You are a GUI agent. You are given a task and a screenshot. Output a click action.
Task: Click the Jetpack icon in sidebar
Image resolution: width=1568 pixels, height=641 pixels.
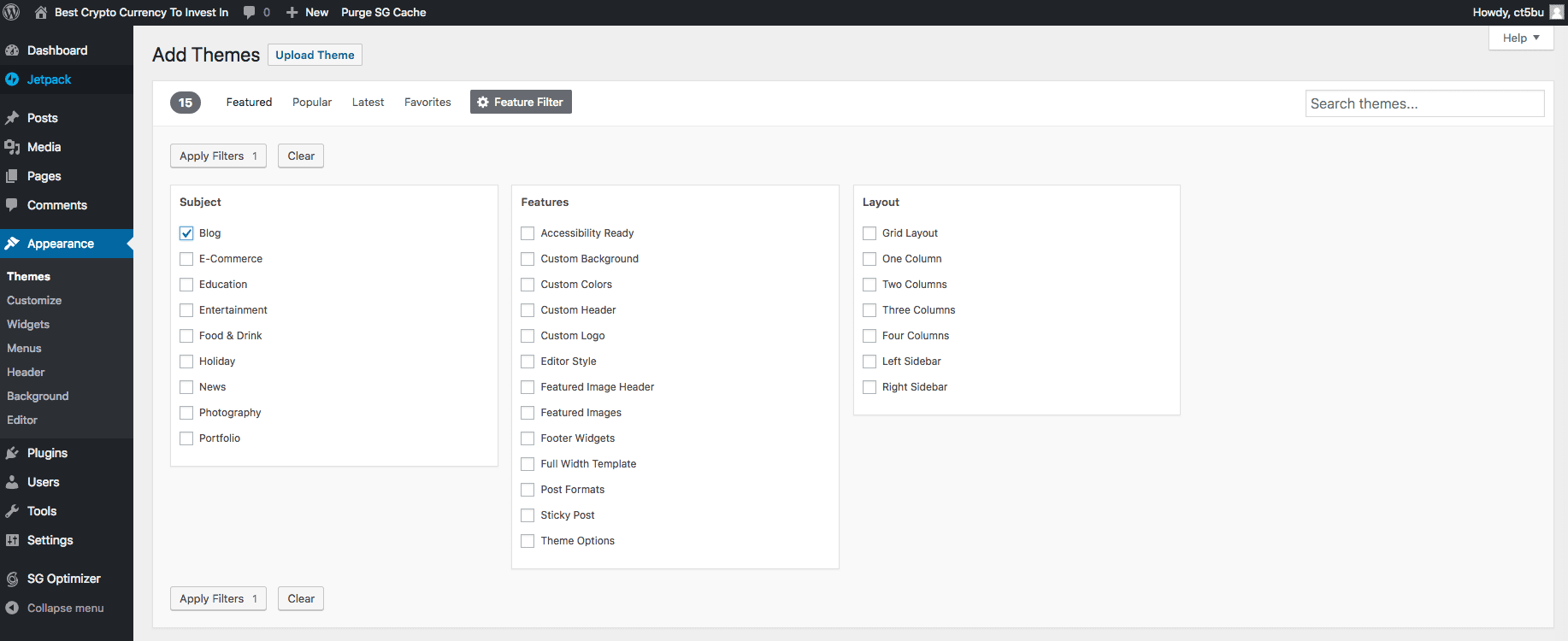[x=12, y=79]
